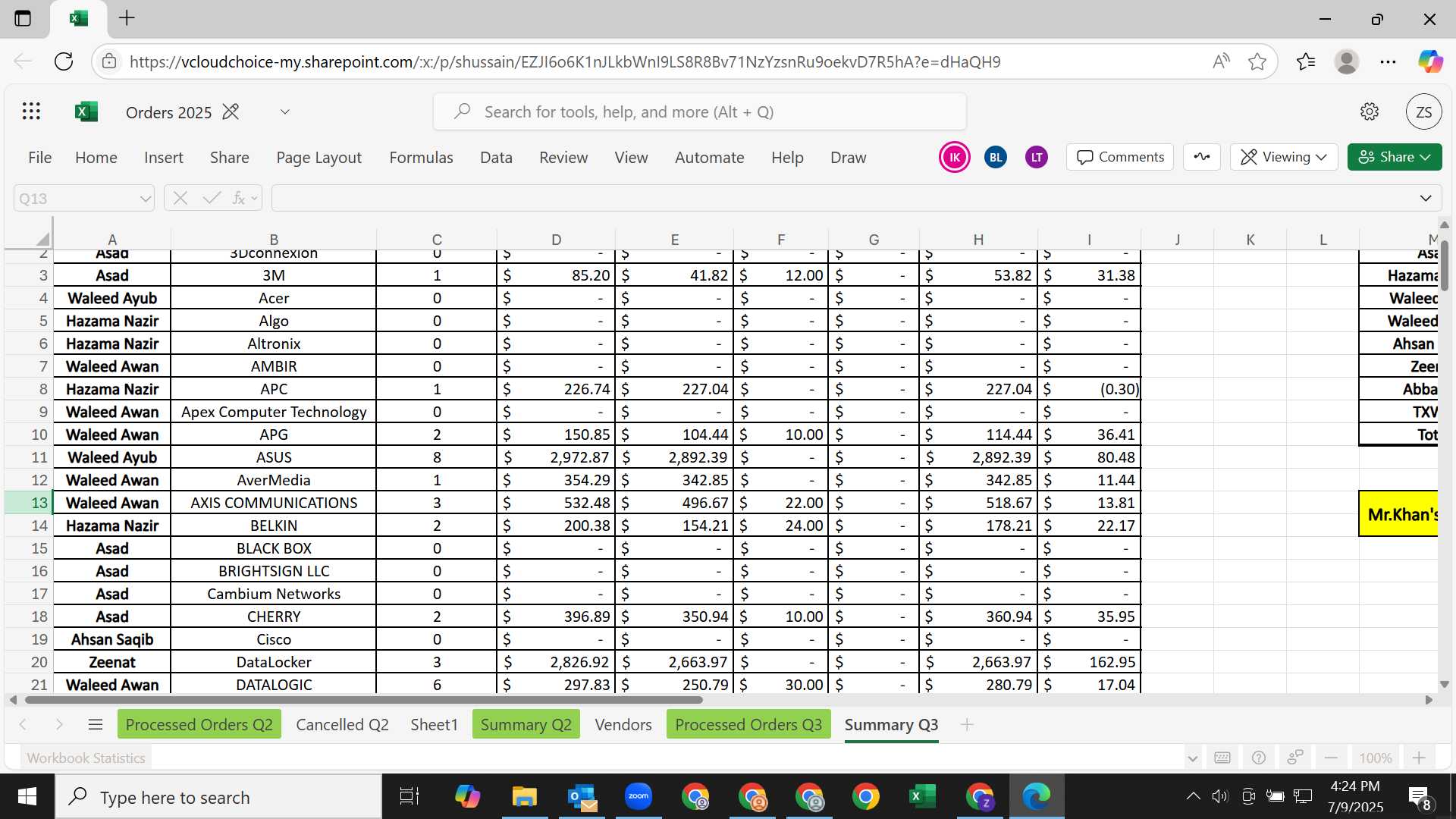
Task: Zoom out using the minus button
Action: point(1331,758)
